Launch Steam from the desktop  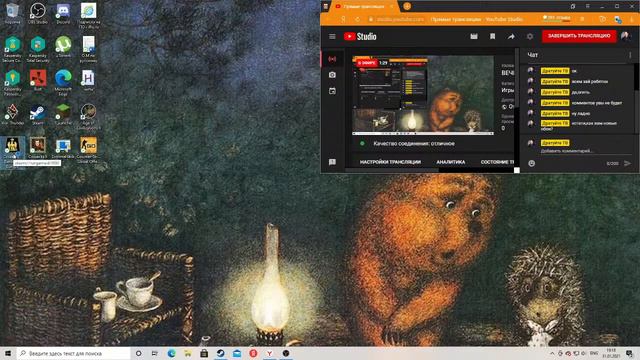pyautogui.click(x=38, y=114)
